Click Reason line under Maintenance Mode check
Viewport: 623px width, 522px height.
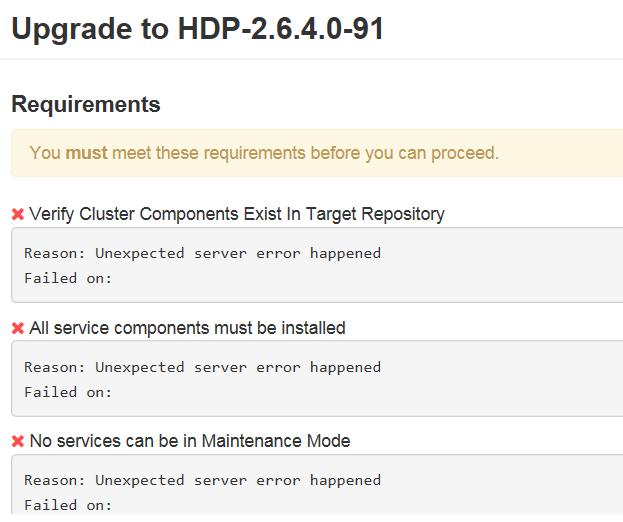click(x=202, y=480)
